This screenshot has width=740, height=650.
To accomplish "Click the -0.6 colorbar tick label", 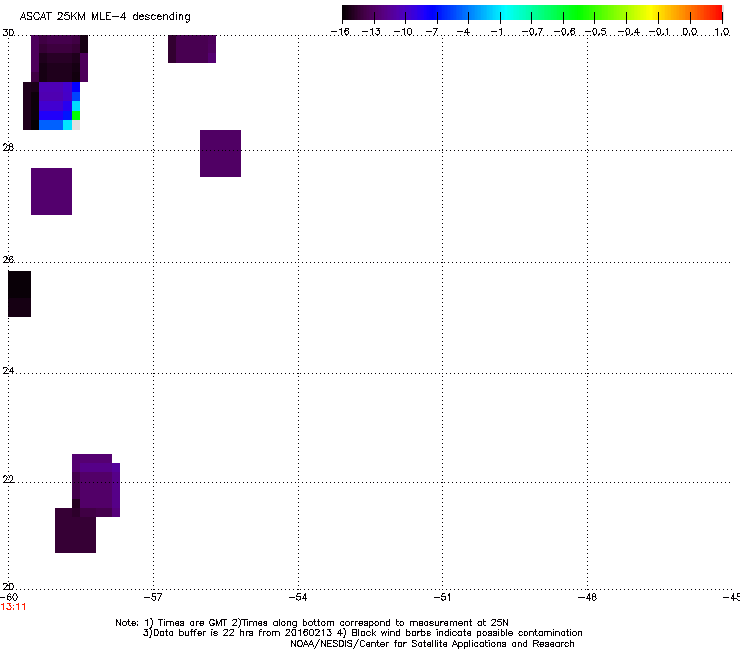I will [564, 32].
